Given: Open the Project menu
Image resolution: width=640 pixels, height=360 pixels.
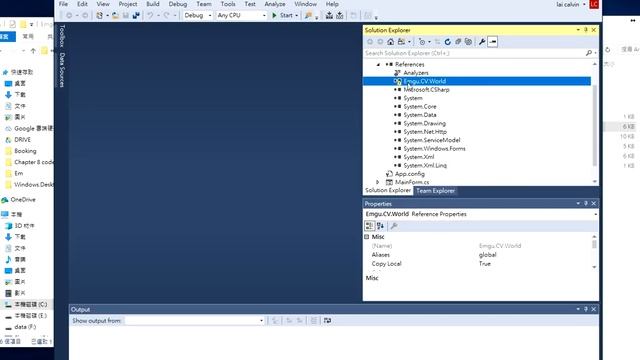Looking at the screenshot, I should (x=128, y=4).
